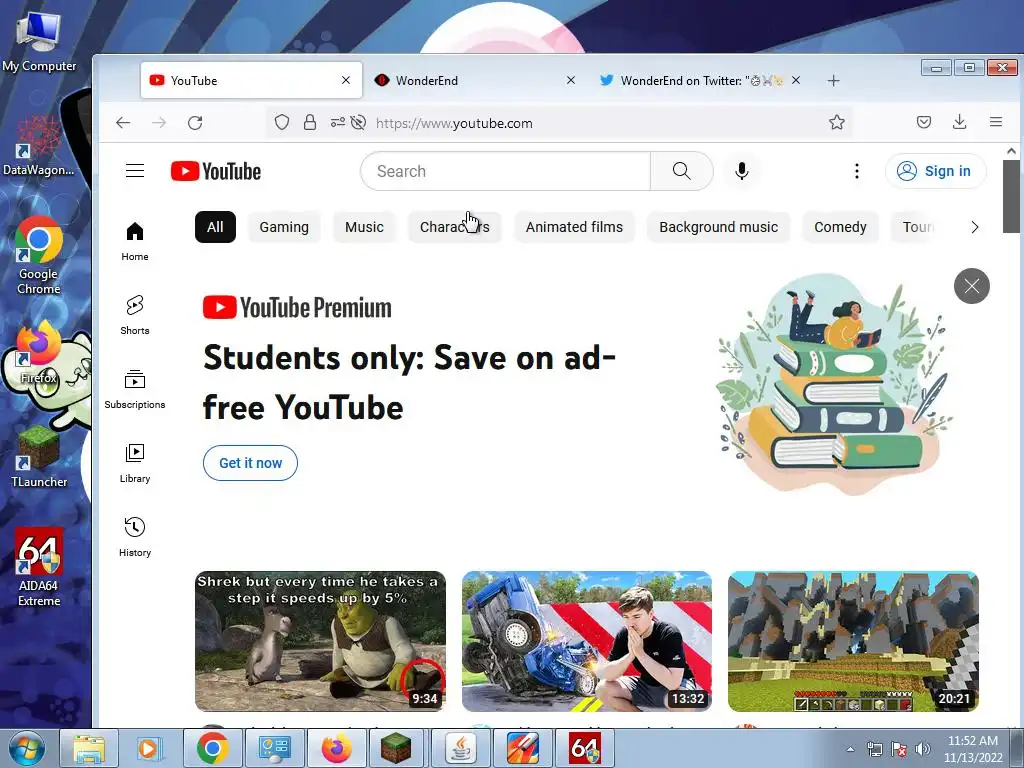Close the WonderEnd on Twitter tab
The image size is (1024, 768).
point(796,80)
